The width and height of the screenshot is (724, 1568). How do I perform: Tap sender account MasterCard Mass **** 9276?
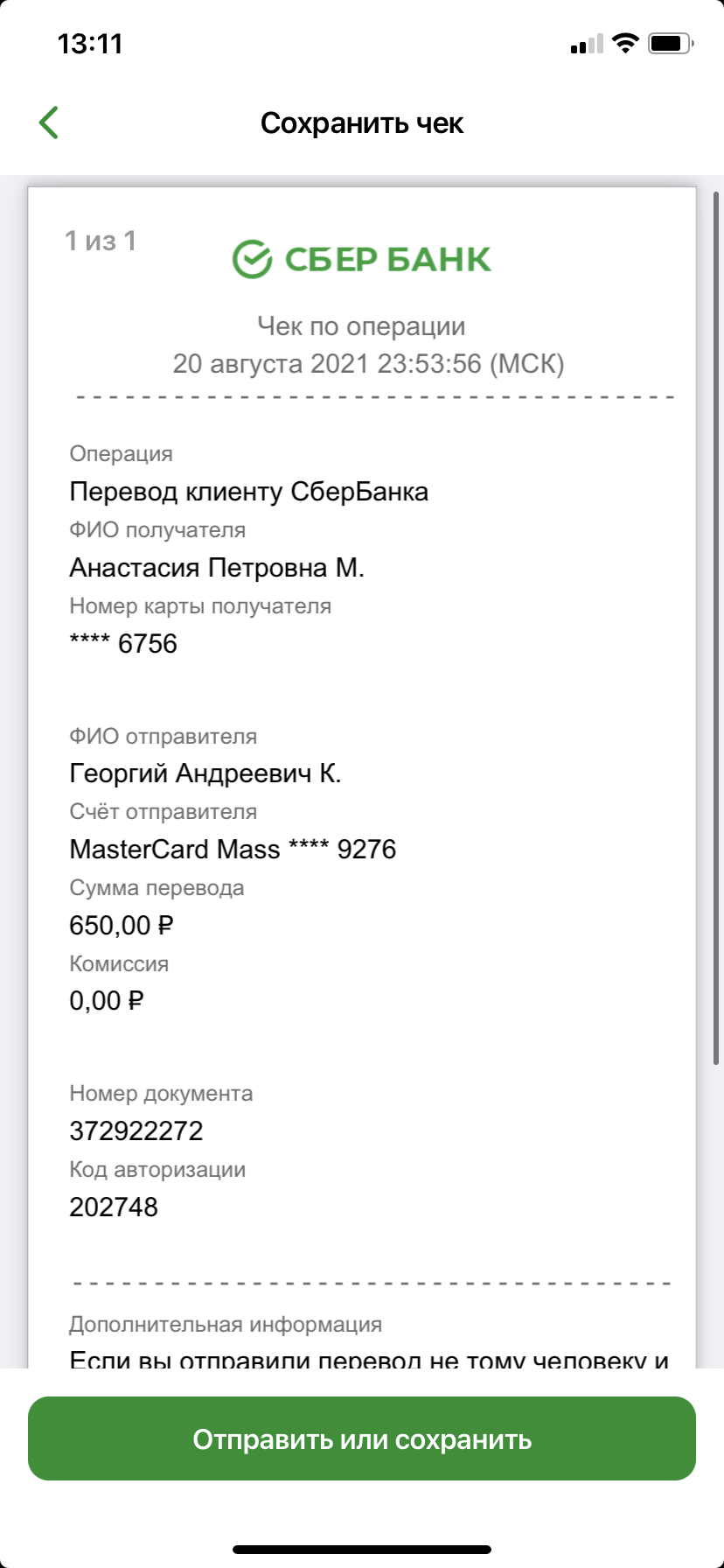click(x=233, y=850)
